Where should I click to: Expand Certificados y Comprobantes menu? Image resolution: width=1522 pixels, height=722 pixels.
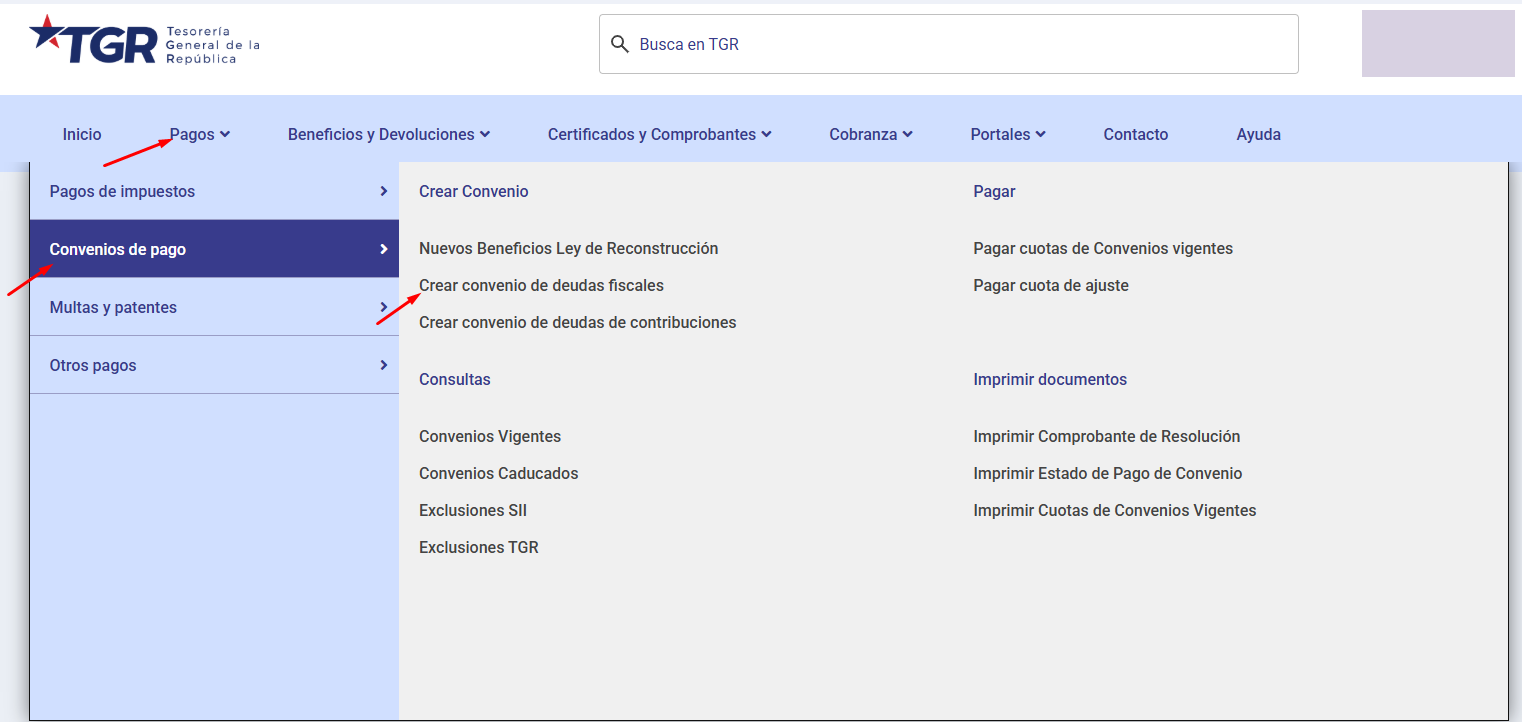click(x=660, y=134)
